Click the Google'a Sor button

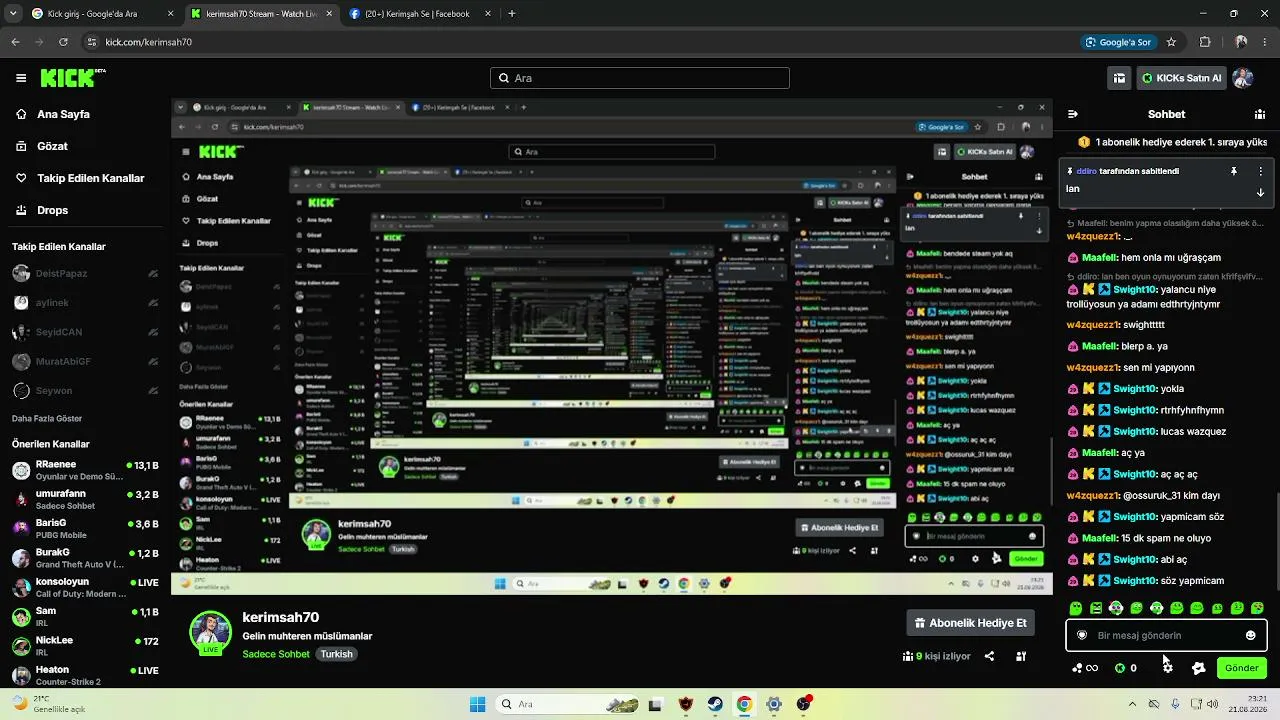pos(1118,42)
